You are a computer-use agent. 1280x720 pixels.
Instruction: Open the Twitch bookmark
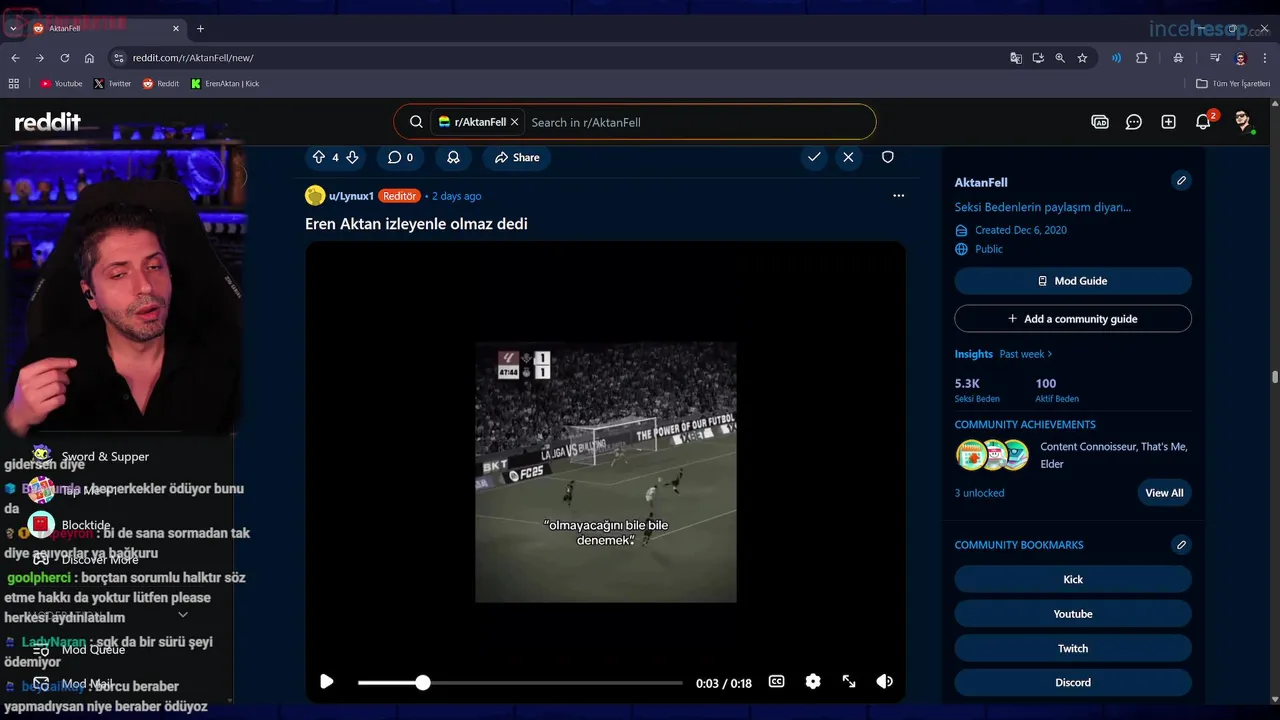click(1073, 648)
